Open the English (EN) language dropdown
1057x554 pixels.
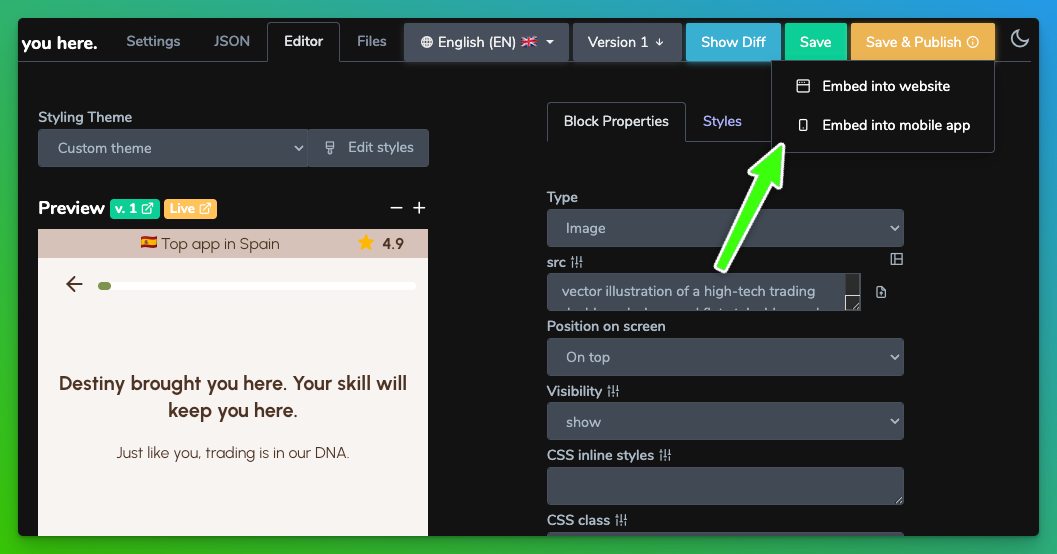pyautogui.click(x=487, y=42)
